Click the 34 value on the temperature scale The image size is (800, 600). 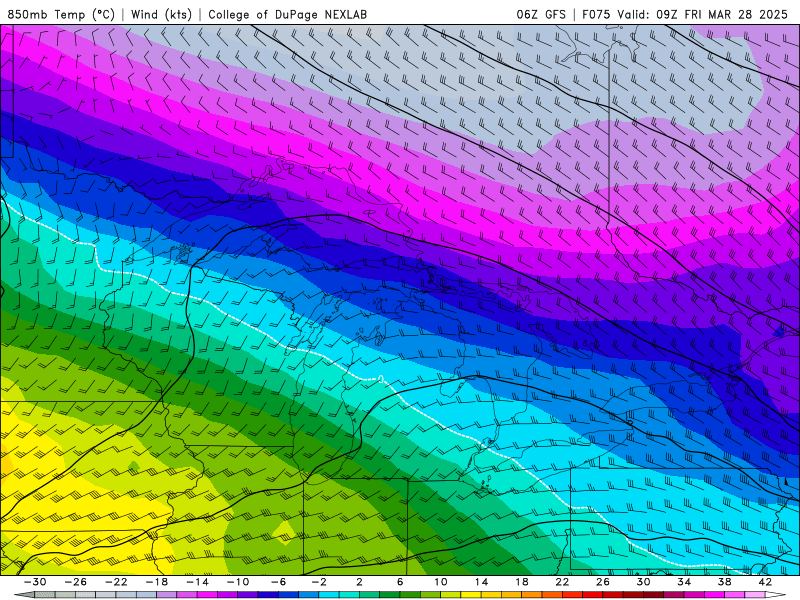[x=684, y=582]
